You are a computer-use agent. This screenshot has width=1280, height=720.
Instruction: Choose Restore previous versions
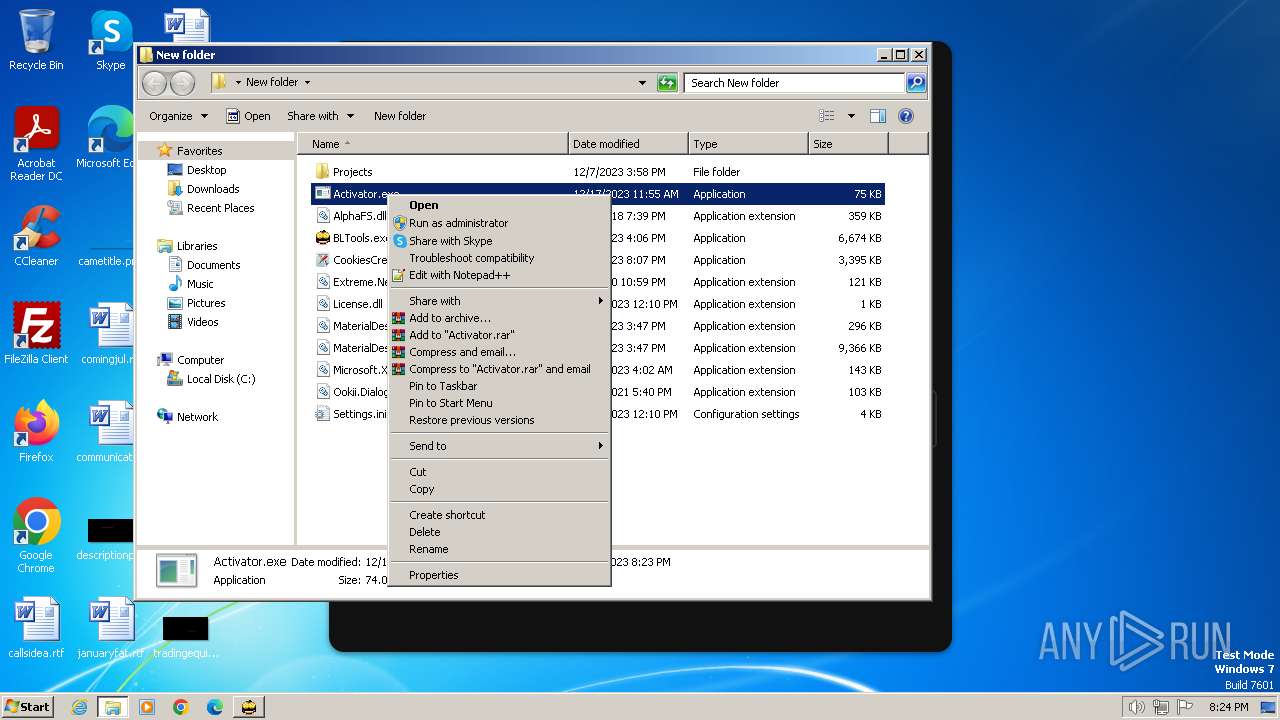[x=499, y=420]
